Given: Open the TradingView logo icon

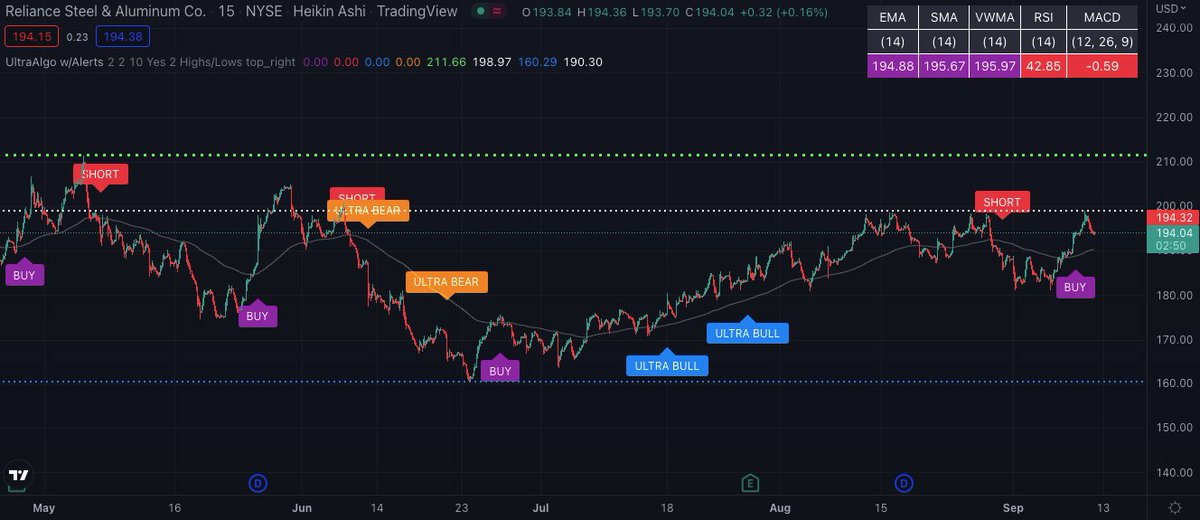Looking at the screenshot, I should [17, 475].
